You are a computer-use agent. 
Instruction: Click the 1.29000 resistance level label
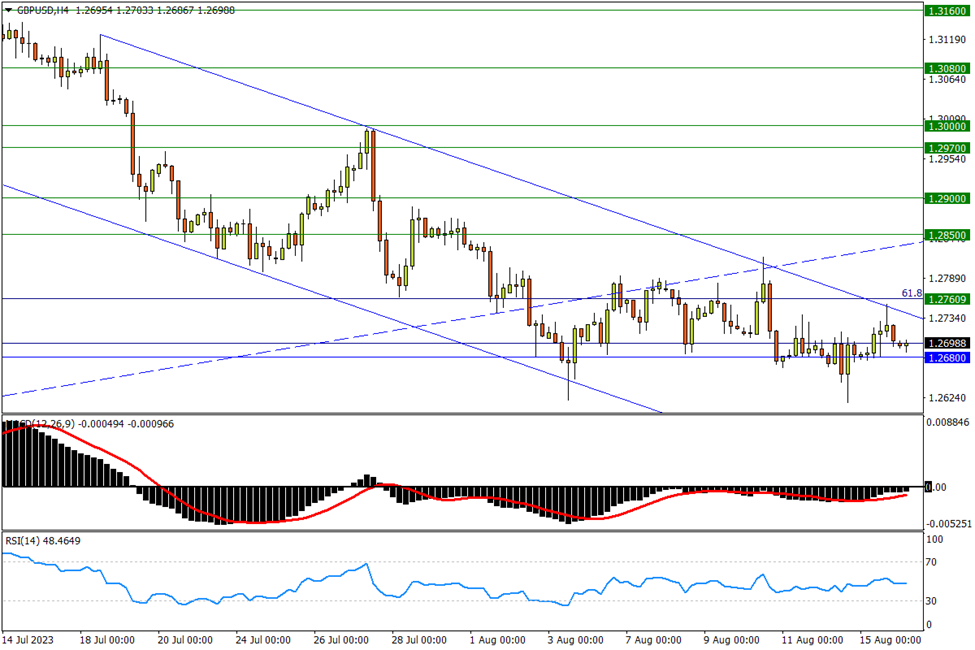[945, 198]
